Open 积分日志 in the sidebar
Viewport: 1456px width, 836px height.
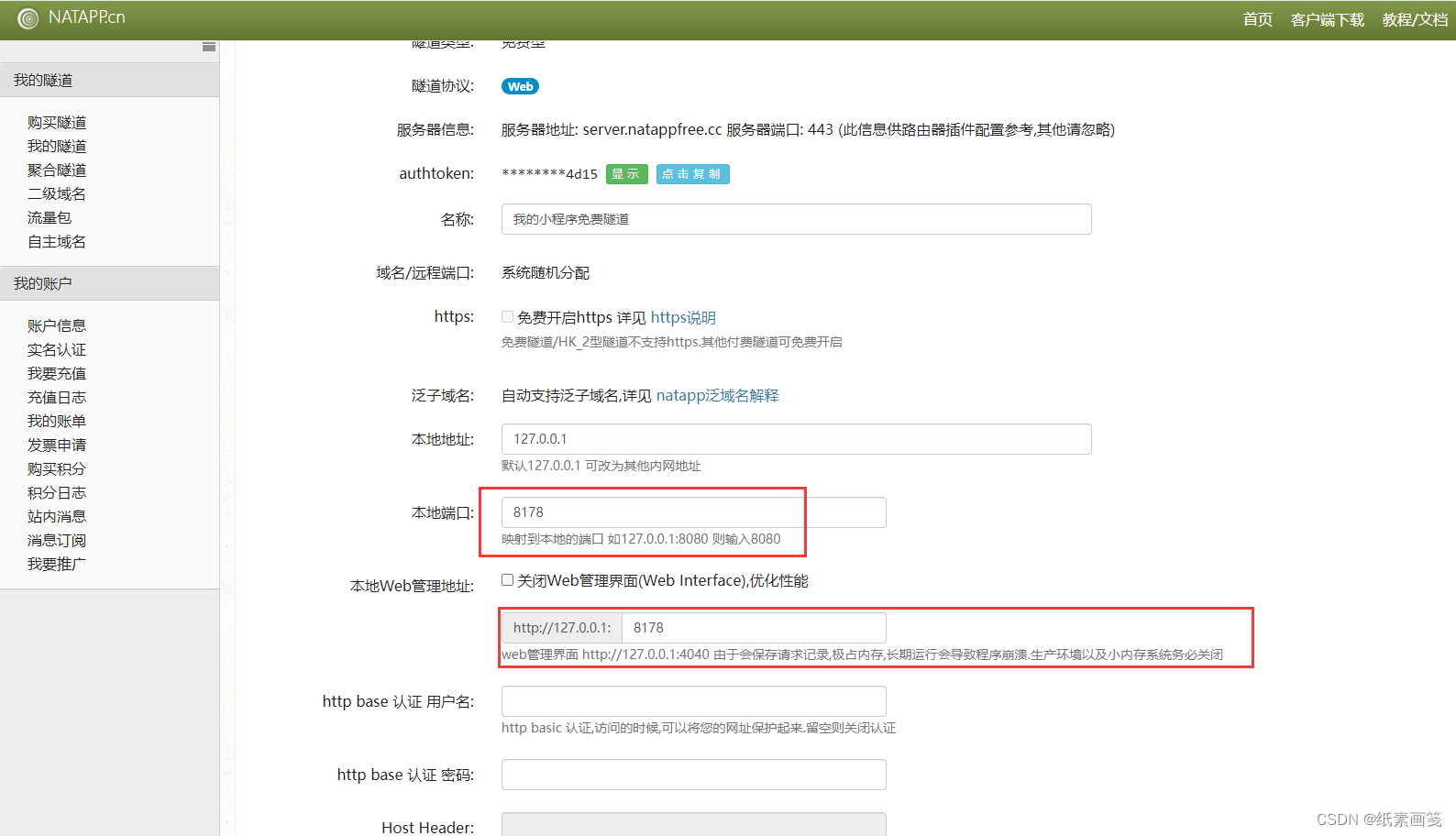[x=57, y=493]
